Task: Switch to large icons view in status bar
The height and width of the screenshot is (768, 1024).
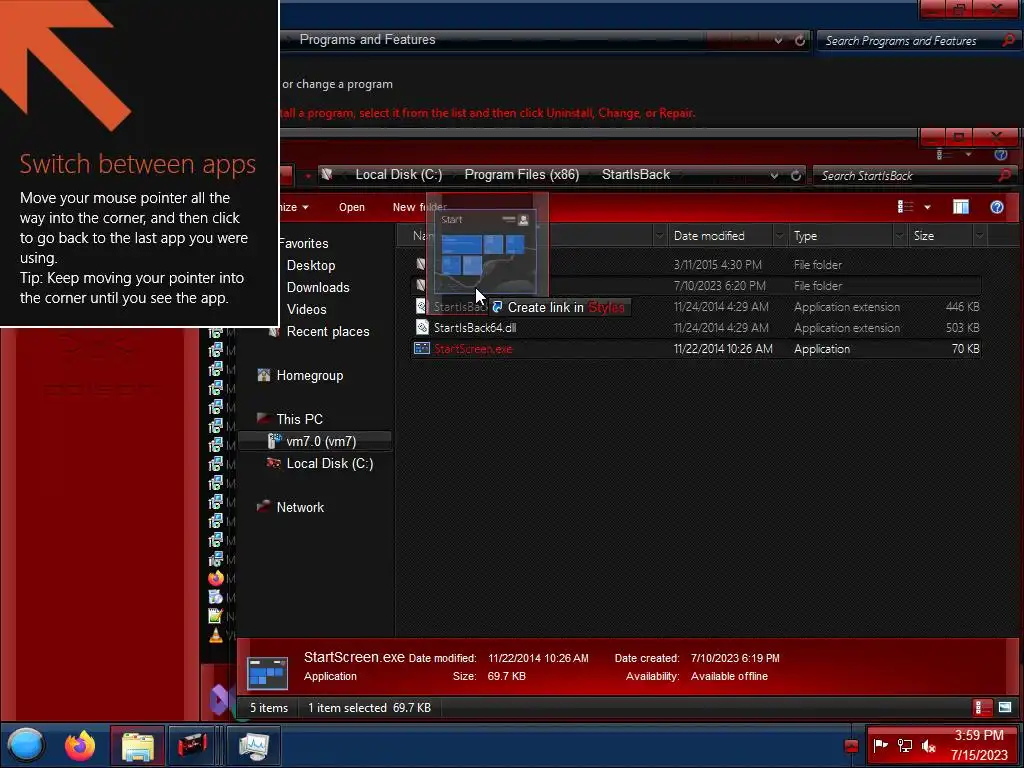Action: click(1005, 707)
